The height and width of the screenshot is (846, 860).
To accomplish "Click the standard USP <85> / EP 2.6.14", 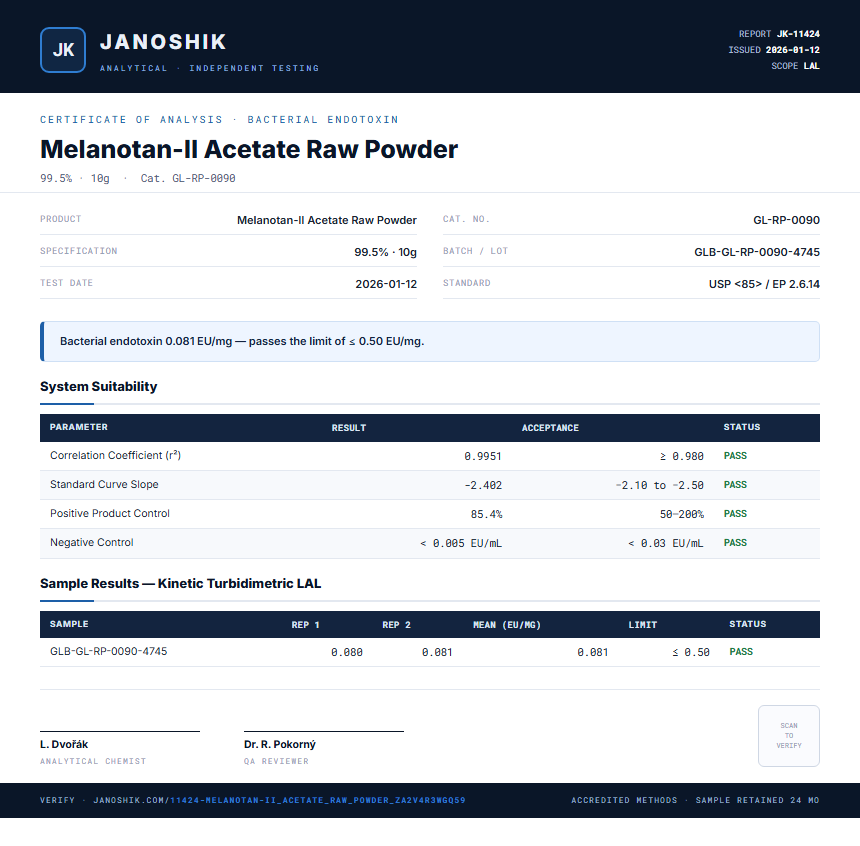I will [764, 284].
